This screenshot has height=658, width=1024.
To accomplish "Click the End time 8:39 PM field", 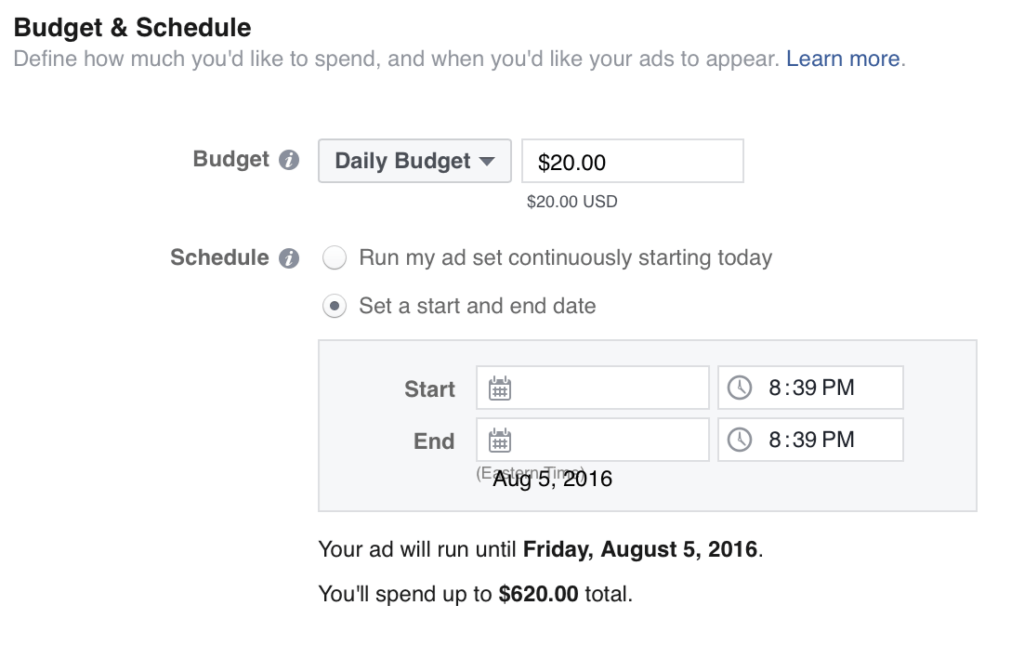I will click(x=810, y=440).
